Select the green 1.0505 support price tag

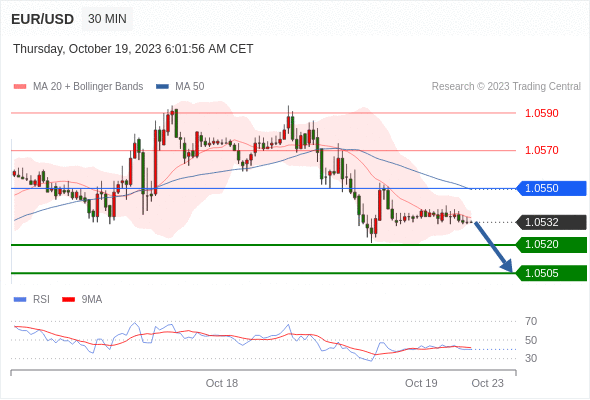coord(551,273)
